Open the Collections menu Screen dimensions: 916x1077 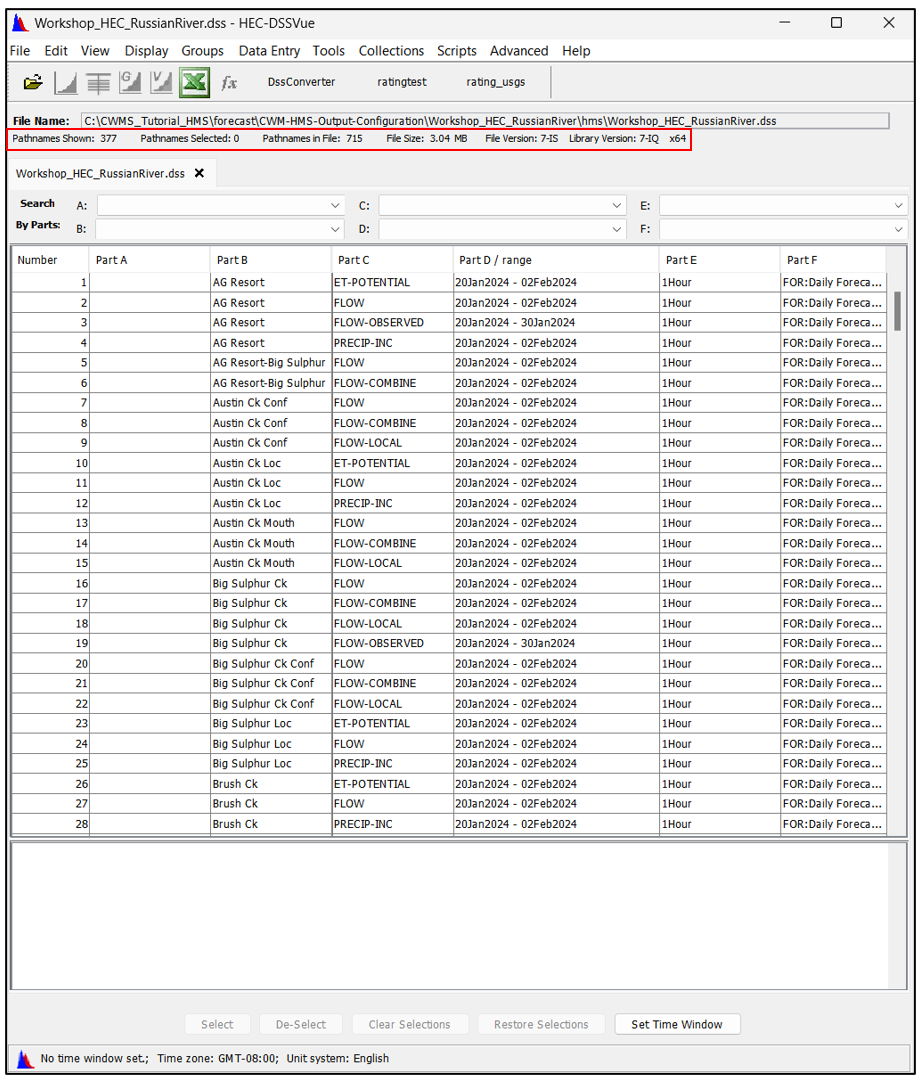(391, 51)
